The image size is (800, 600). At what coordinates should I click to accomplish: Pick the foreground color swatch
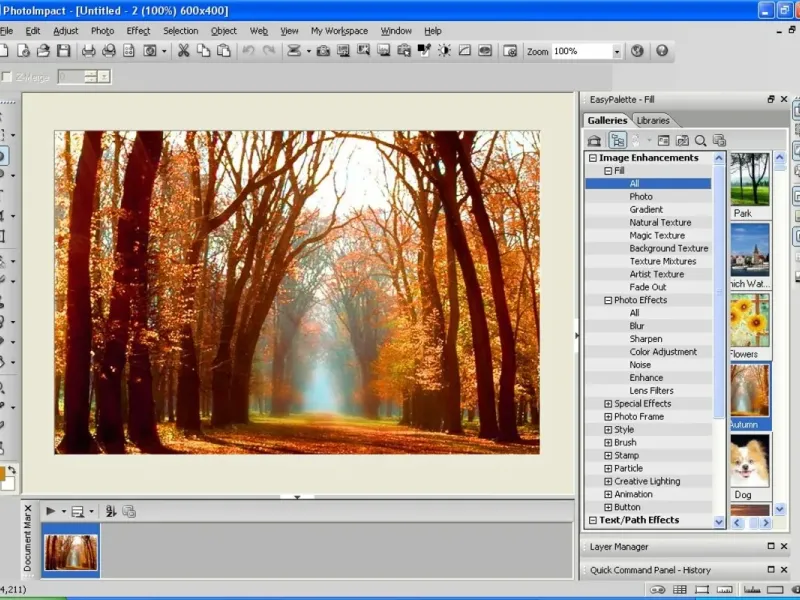(4, 473)
